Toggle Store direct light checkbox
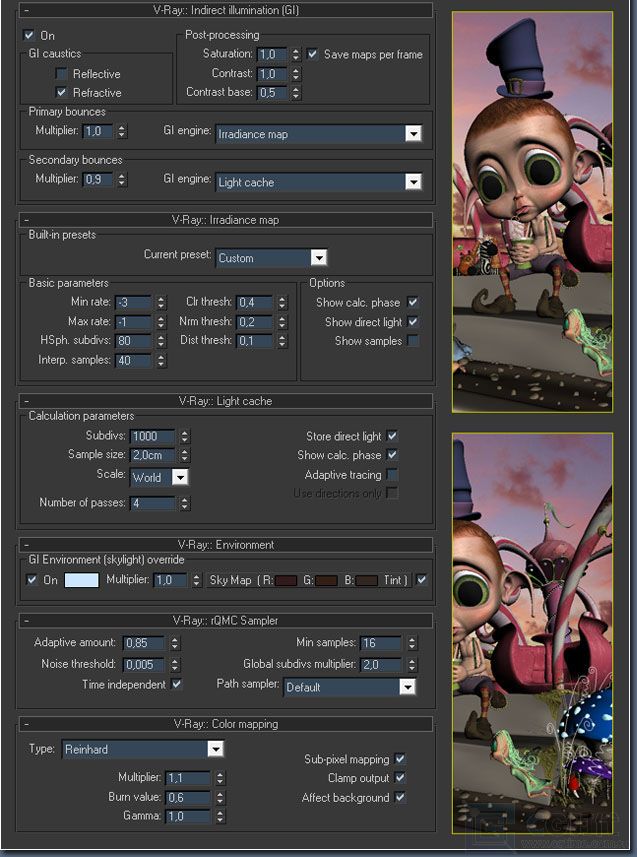Screen dimensions: 637x857 point(392,436)
